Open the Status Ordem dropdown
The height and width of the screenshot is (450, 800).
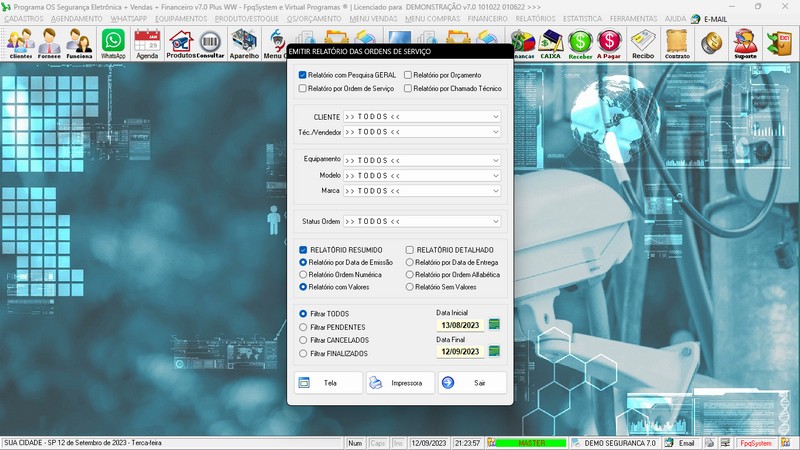(x=495, y=221)
